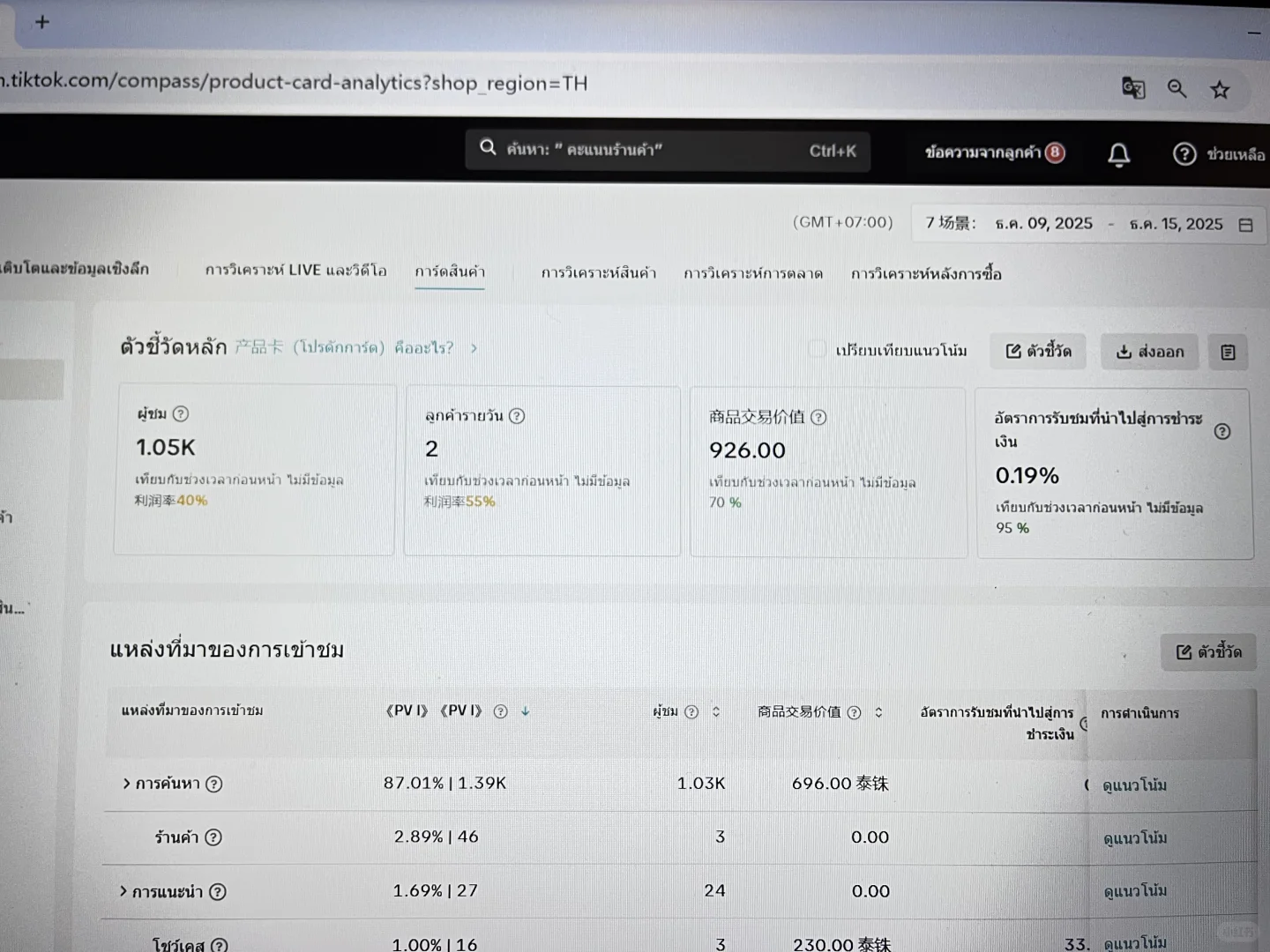Click the 696.00 transaction value cell

[x=840, y=784]
